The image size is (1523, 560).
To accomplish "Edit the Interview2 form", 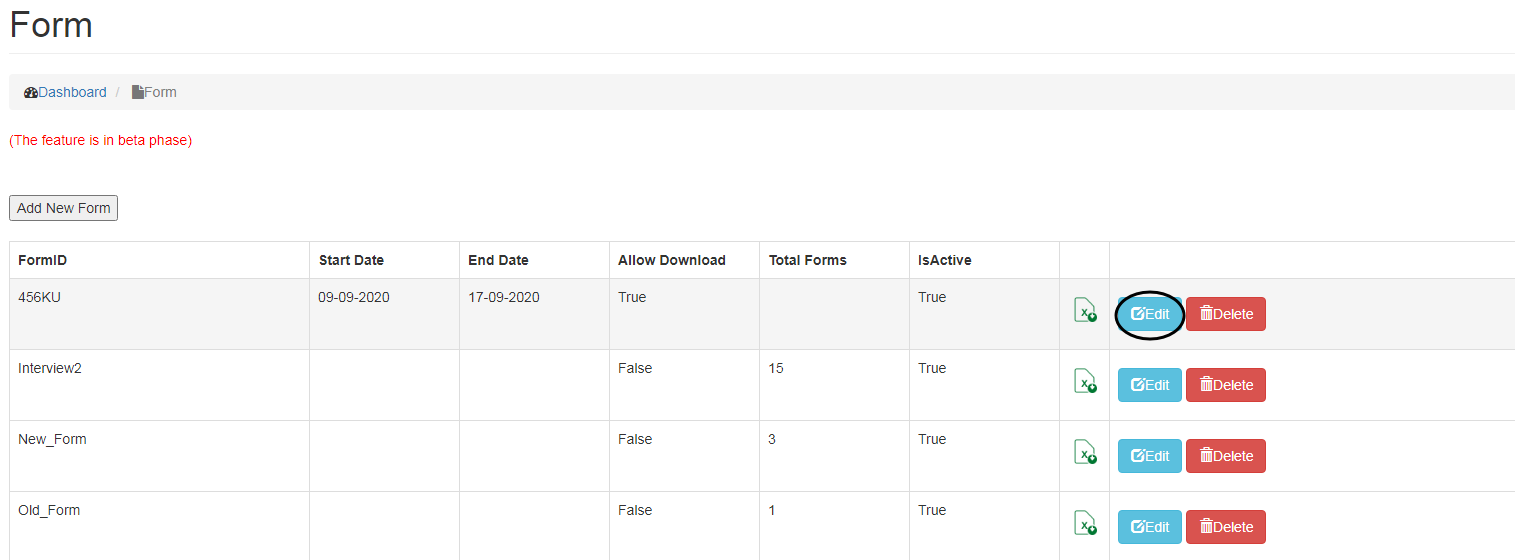I will pos(1149,385).
